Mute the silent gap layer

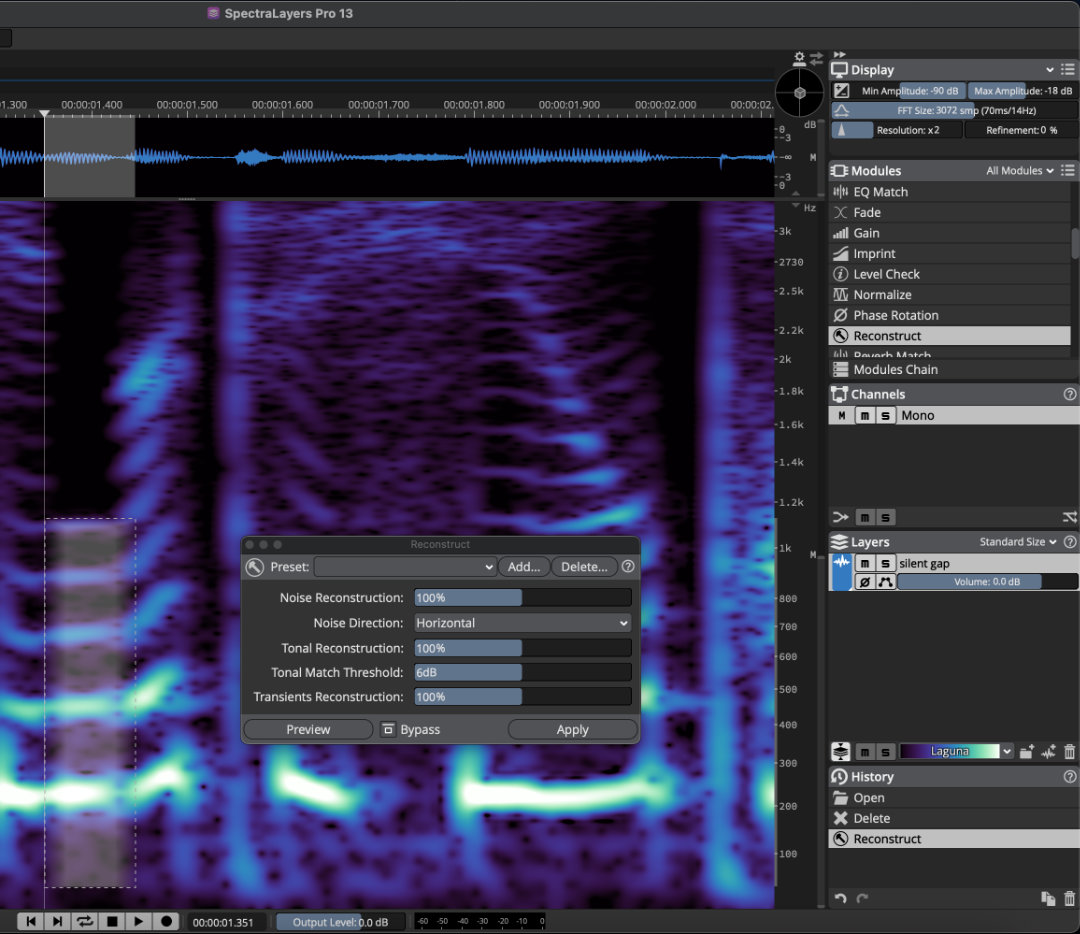864,563
